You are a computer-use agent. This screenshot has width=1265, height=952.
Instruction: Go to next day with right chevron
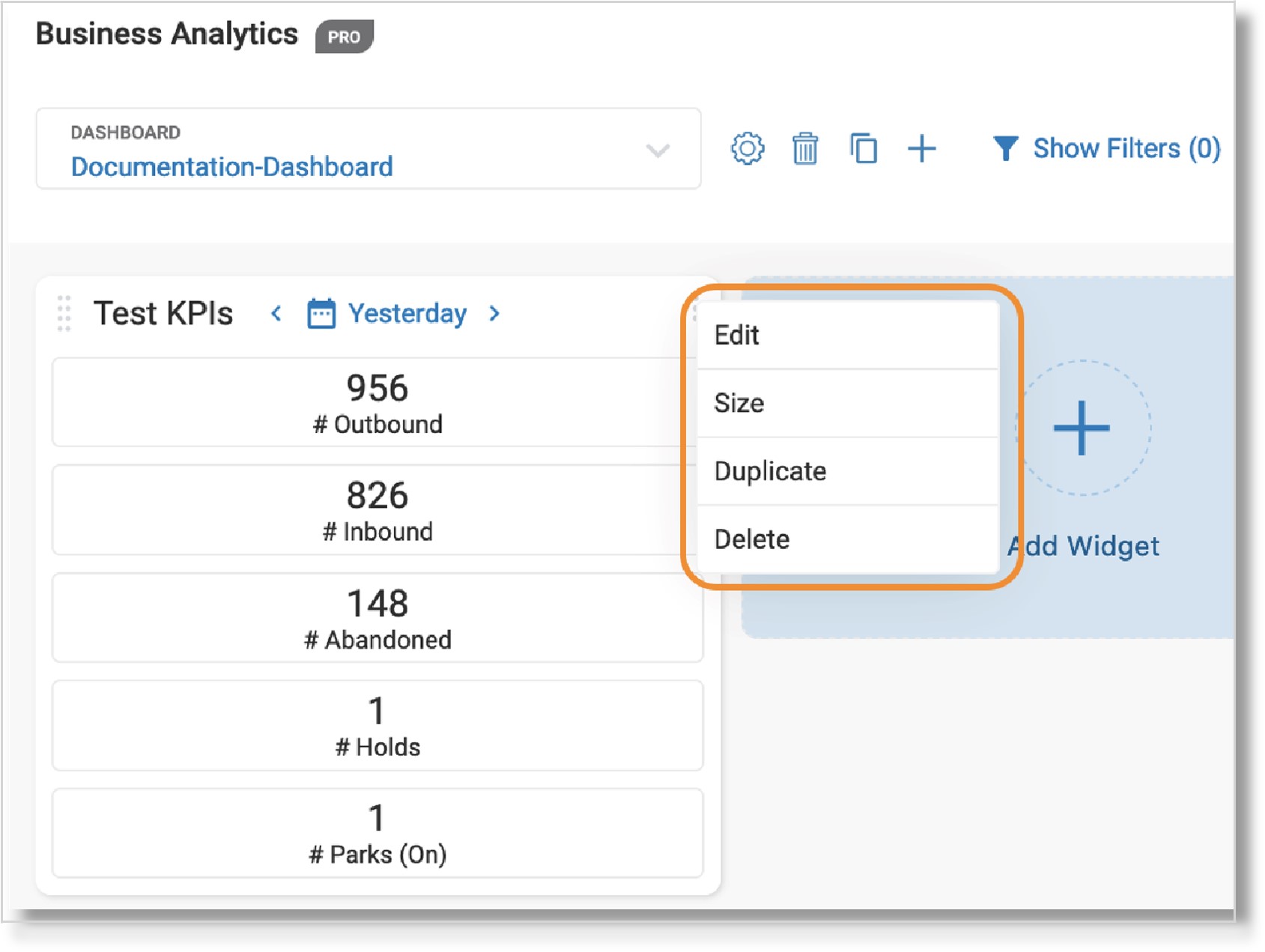[494, 313]
